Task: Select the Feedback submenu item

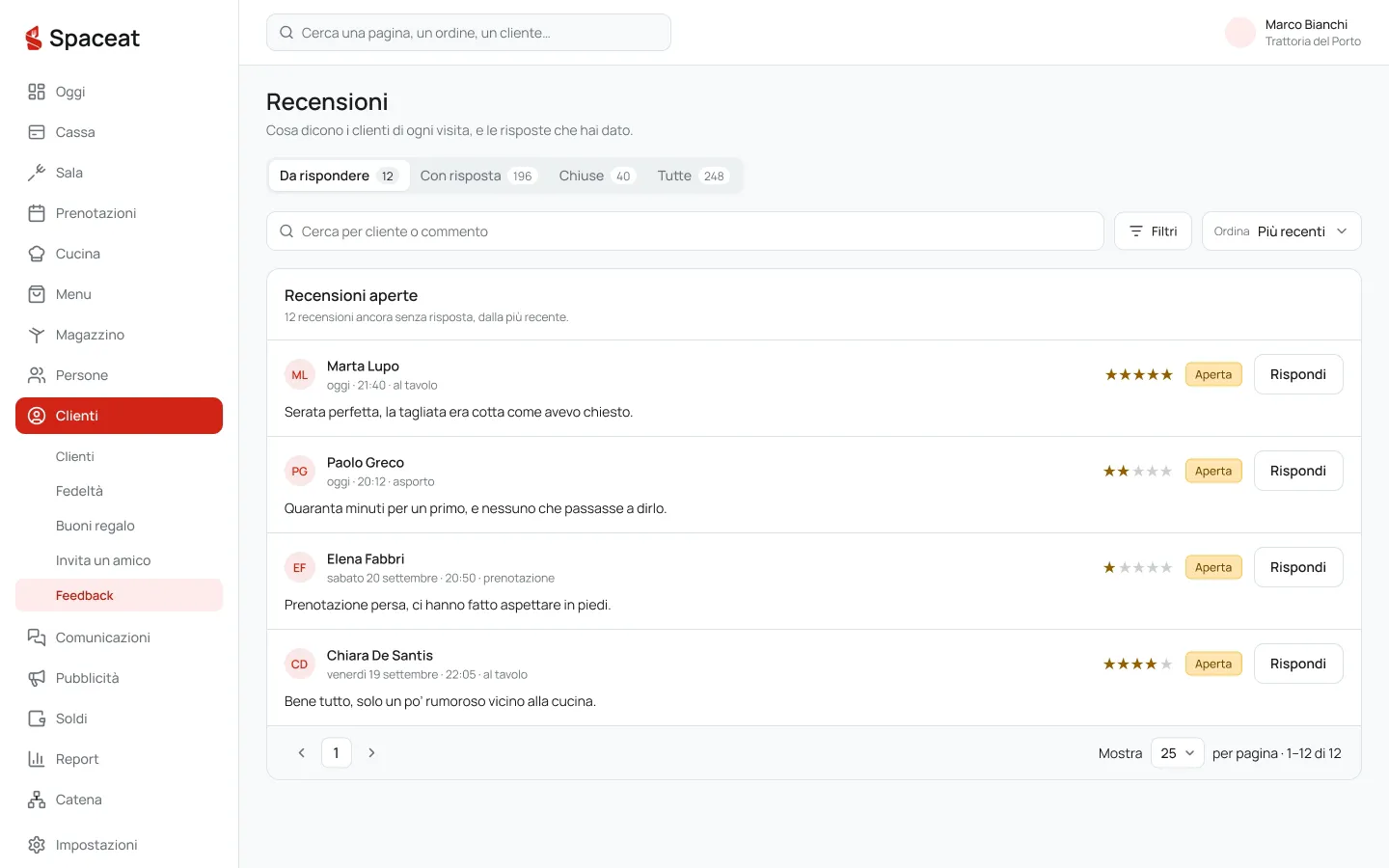Action: (119, 595)
